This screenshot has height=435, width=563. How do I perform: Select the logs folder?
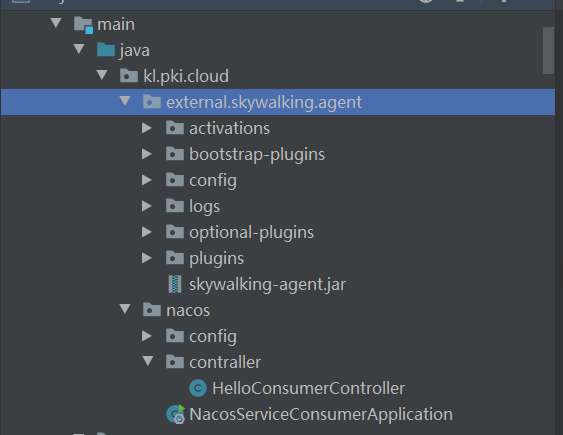[204, 206]
